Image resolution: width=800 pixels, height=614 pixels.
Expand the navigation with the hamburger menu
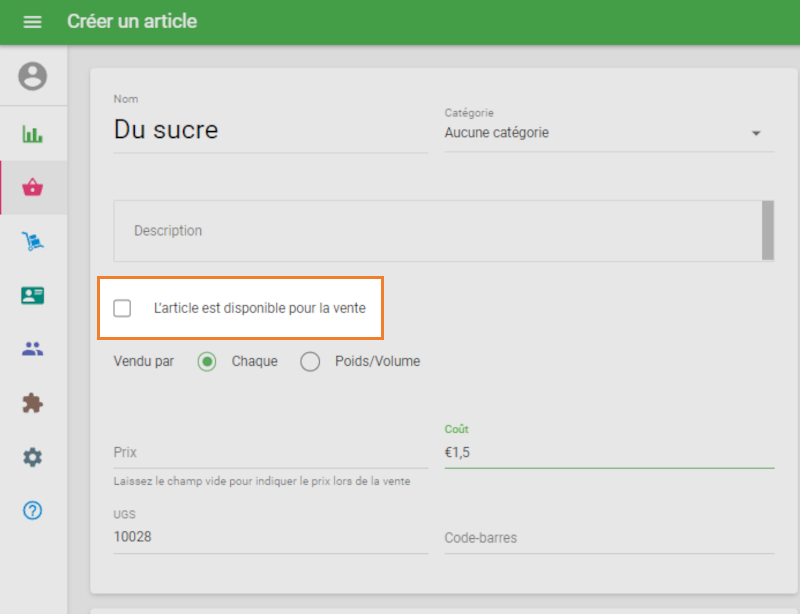pyautogui.click(x=33, y=20)
